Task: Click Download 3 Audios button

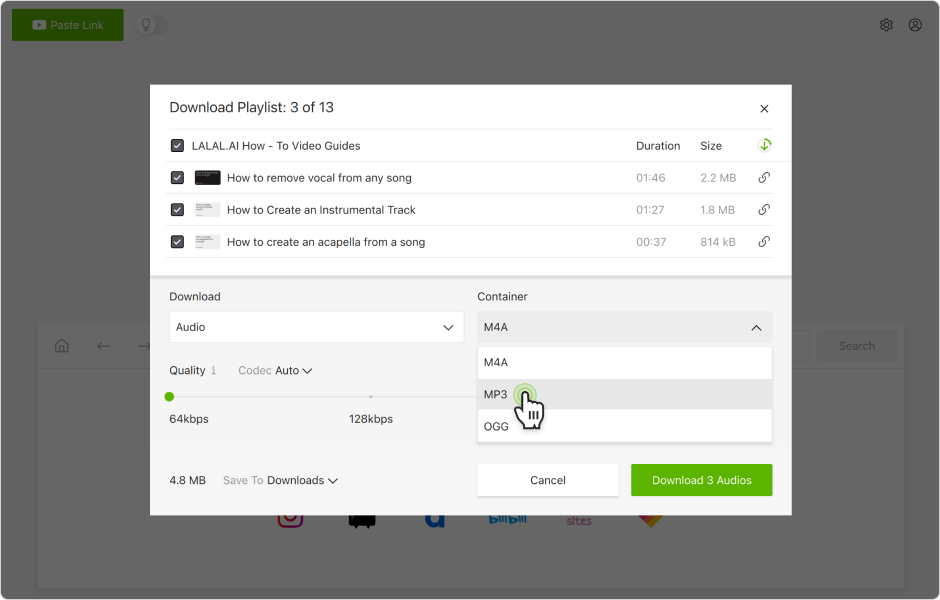Action: pos(701,480)
